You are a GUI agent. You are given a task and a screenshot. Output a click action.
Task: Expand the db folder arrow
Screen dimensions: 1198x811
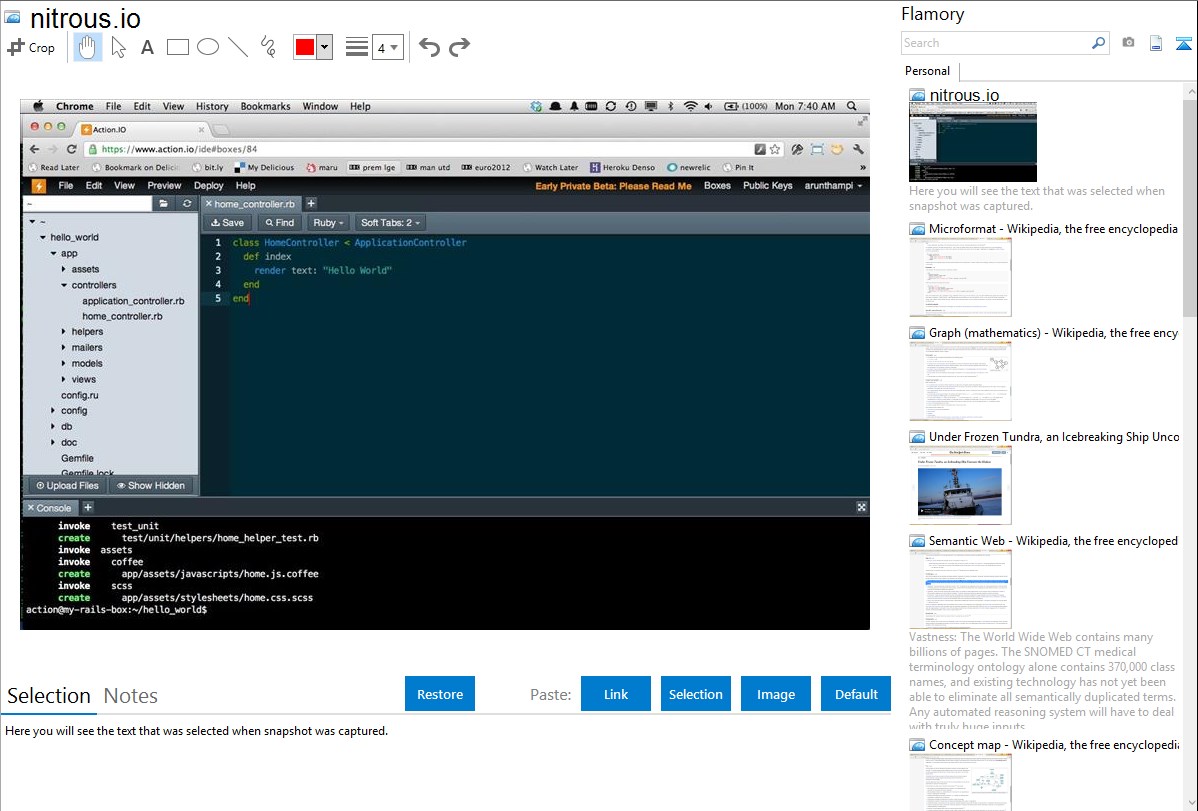(53, 427)
